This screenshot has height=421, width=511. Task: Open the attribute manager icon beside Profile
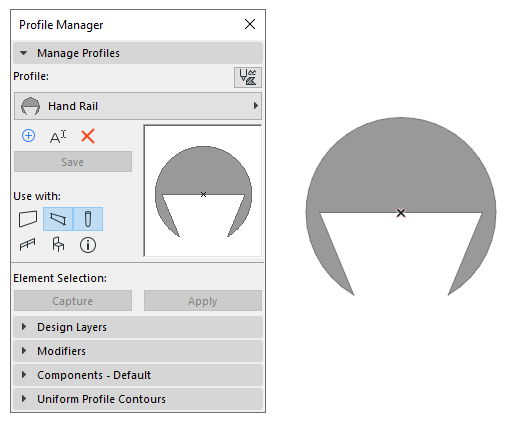coord(248,77)
